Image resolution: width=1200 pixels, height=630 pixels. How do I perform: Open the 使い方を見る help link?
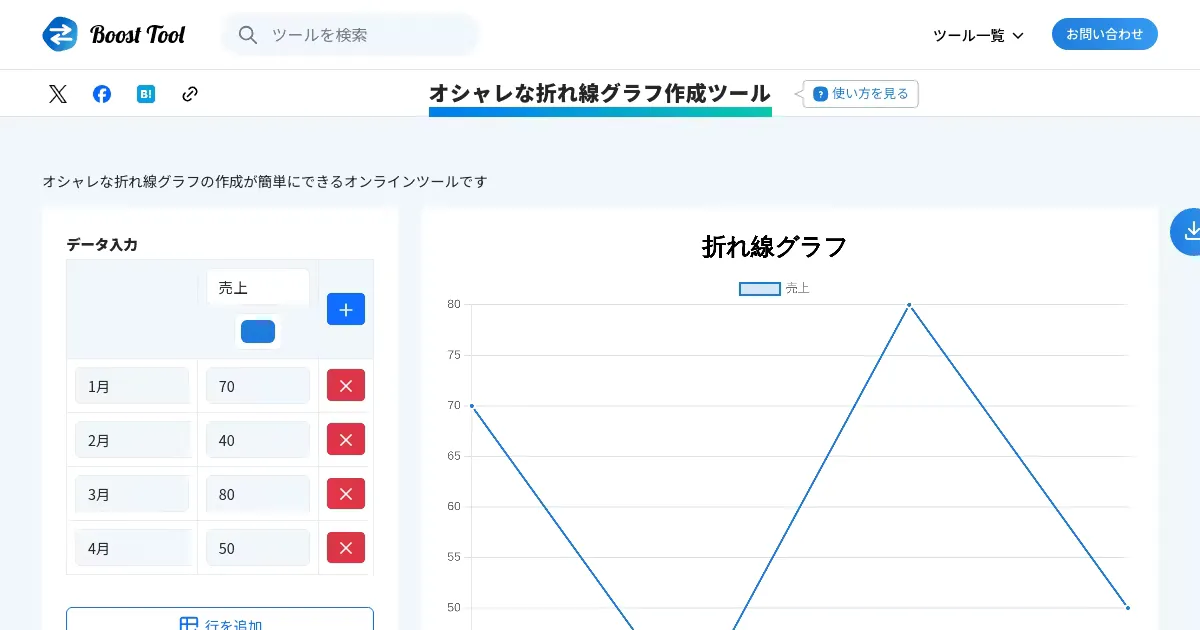pyautogui.click(x=861, y=94)
